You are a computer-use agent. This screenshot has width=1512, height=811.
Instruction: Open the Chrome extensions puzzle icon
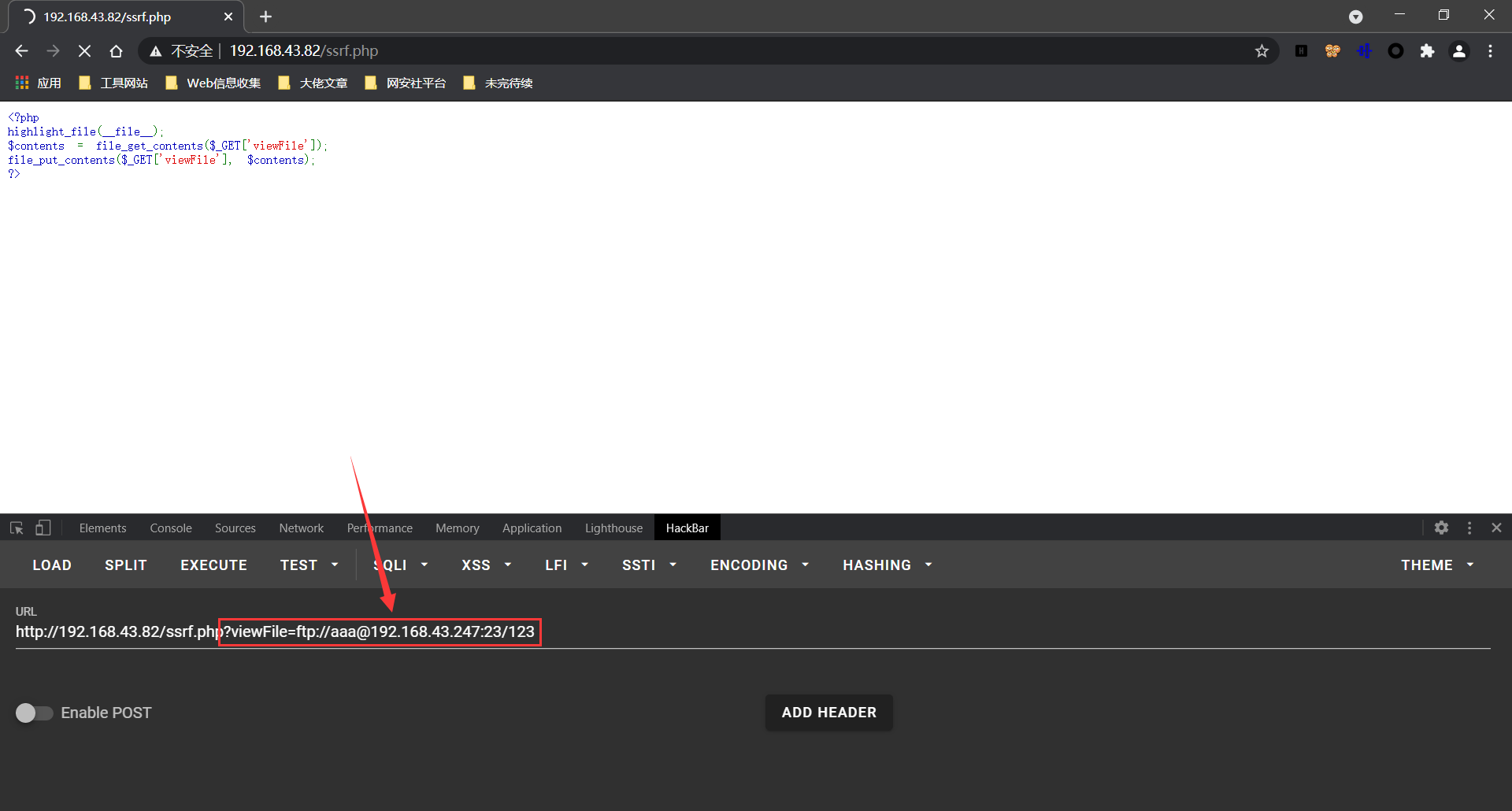[1427, 51]
